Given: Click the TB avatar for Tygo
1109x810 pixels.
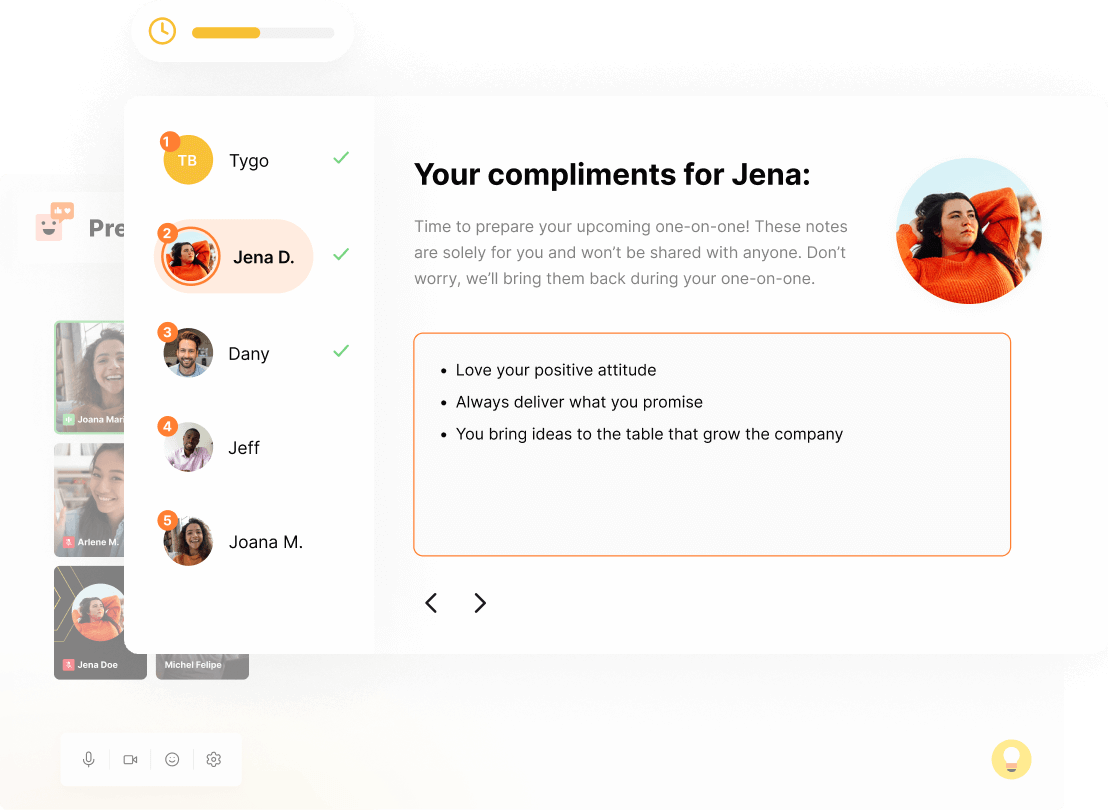Looking at the screenshot, I should (187, 160).
